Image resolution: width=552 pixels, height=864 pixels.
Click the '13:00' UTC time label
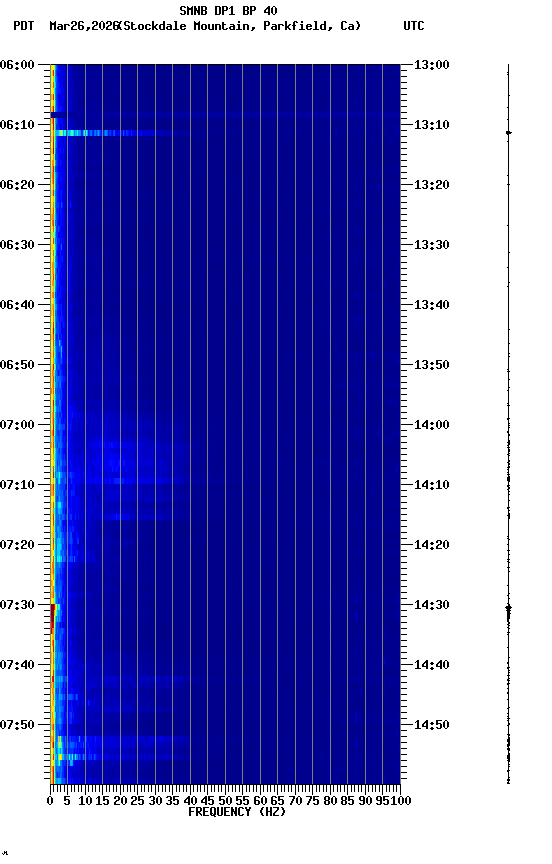tap(432, 65)
